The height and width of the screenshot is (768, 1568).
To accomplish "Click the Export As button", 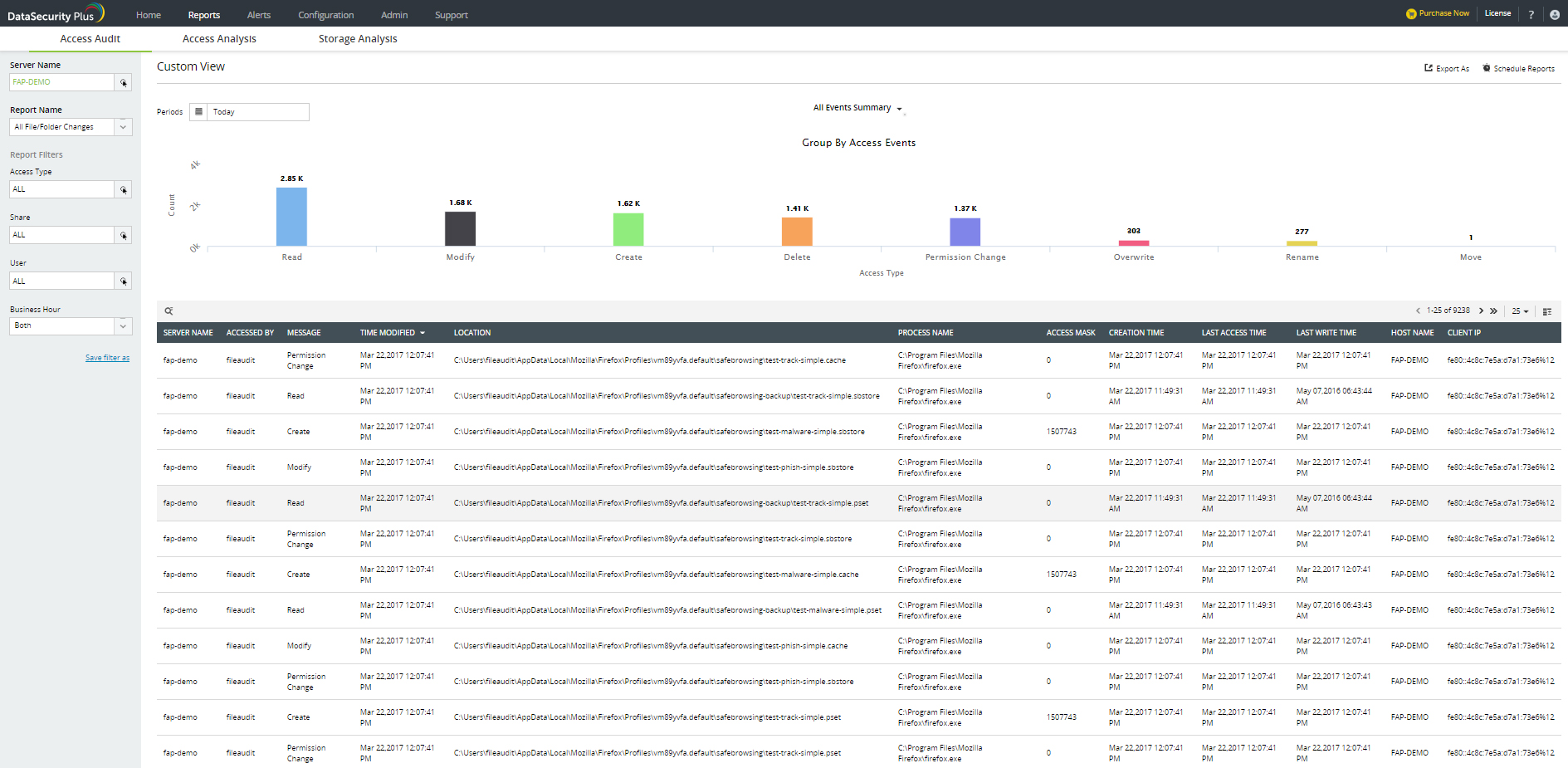I will tap(1447, 69).
